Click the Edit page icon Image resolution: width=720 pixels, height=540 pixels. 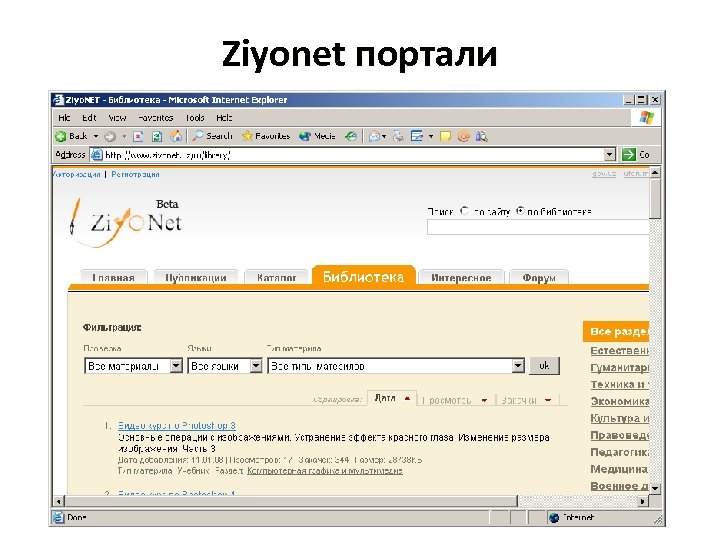(417, 136)
